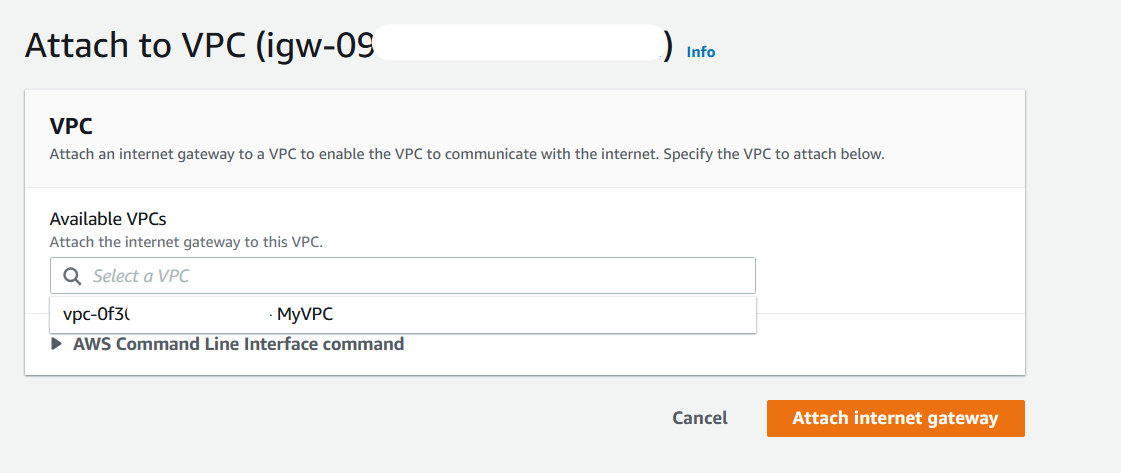Click the VPC section description text

[467, 154]
